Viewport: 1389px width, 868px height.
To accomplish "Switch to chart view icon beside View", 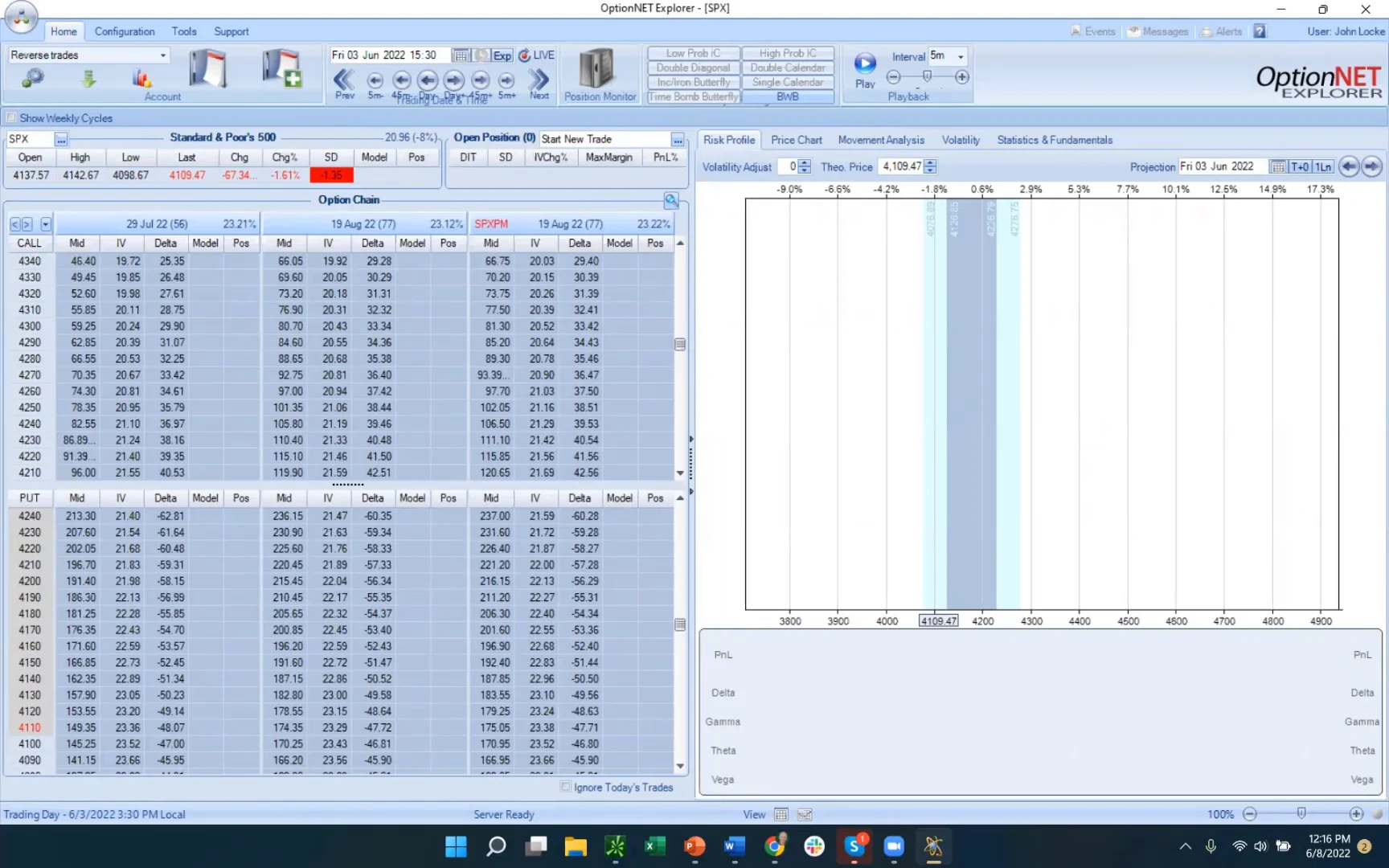I will coord(804,814).
